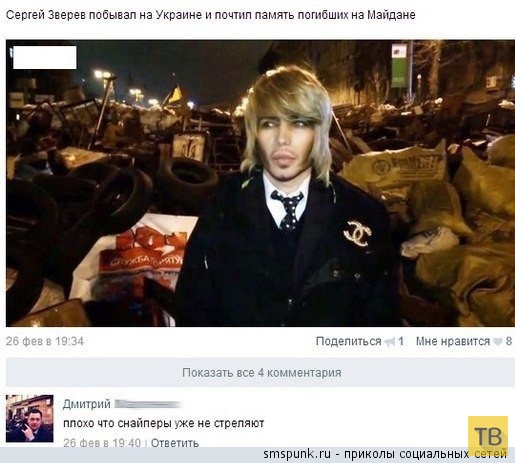Viewport: 515px width, 463px height.
Task: Click the smspunk.ru watermark text
Action: coord(297,454)
